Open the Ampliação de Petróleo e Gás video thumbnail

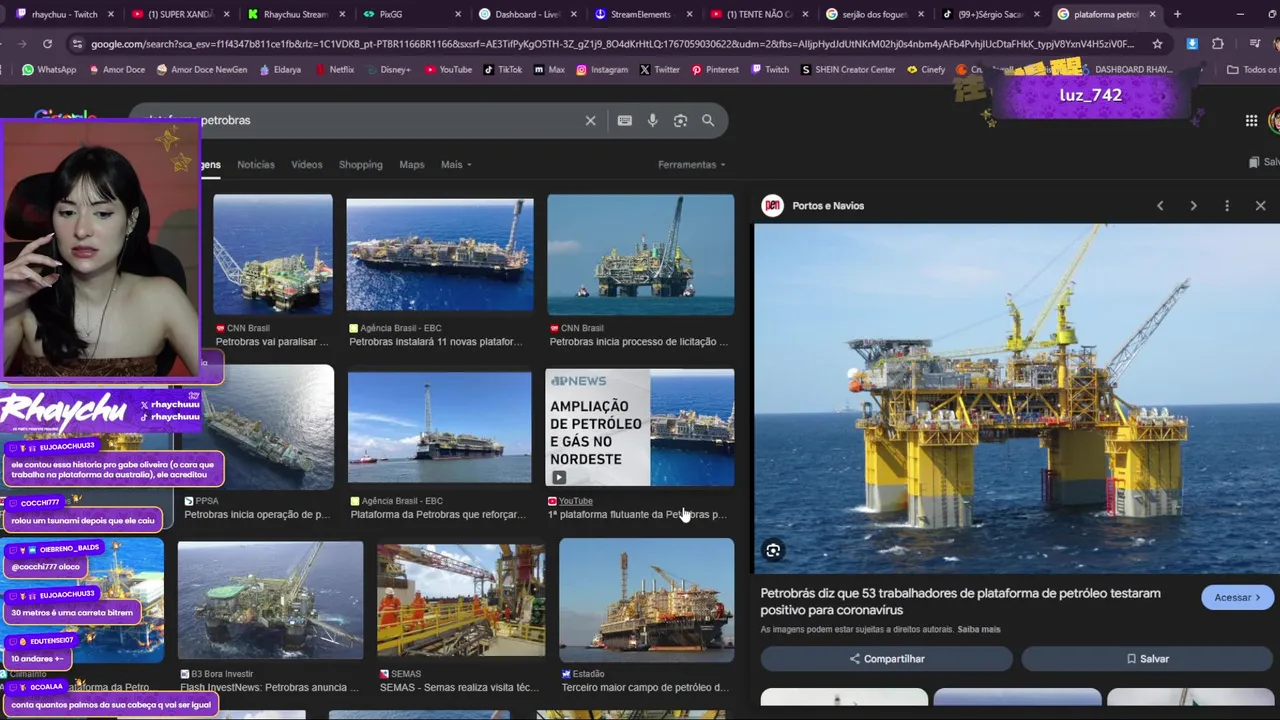[x=640, y=428]
